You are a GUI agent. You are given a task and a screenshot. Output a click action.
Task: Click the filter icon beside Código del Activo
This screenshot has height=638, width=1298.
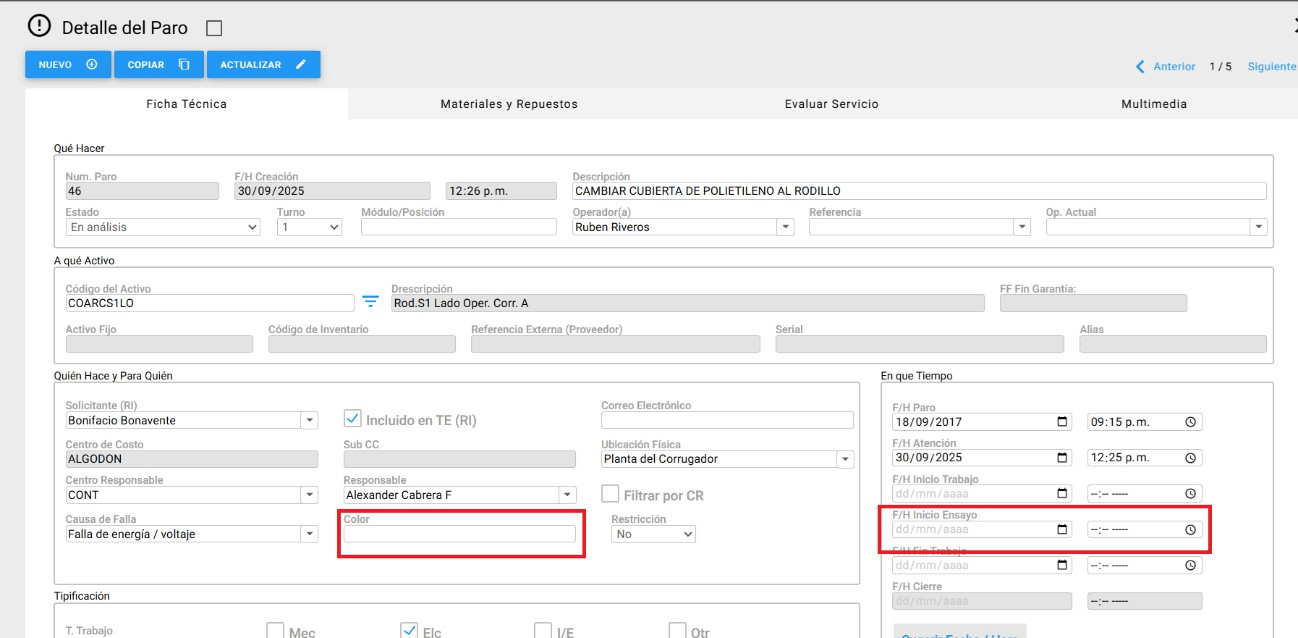(x=371, y=302)
